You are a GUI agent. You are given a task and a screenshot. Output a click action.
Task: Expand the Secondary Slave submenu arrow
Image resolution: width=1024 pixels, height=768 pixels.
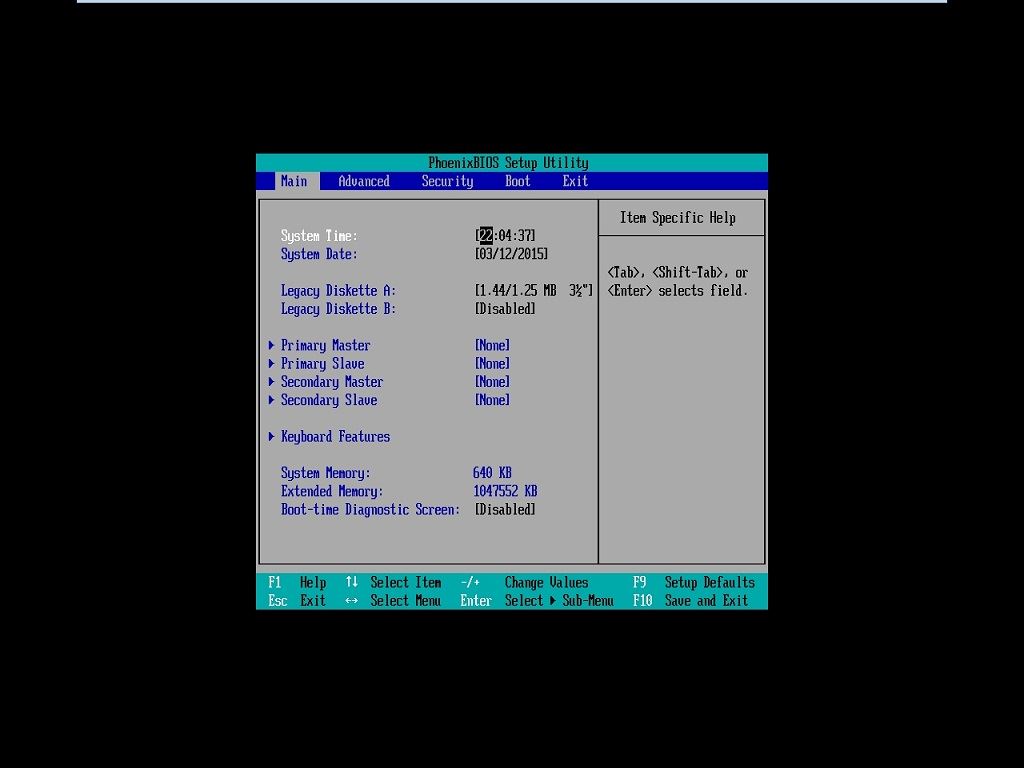pos(272,400)
